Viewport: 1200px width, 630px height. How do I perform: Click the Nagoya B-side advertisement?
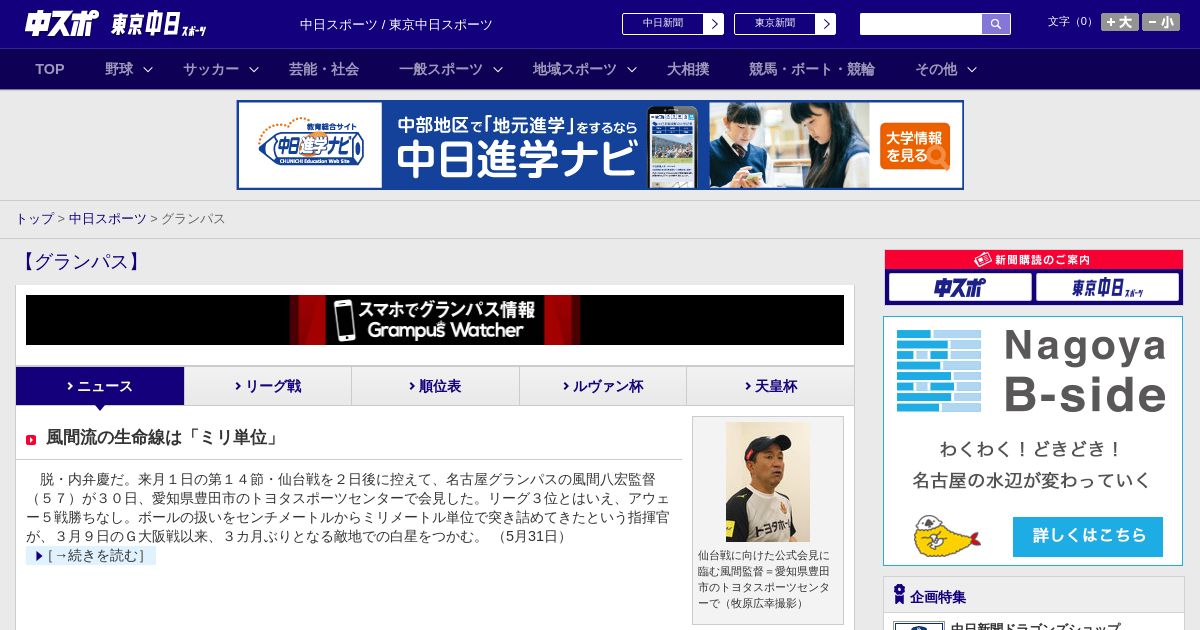(1033, 441)
